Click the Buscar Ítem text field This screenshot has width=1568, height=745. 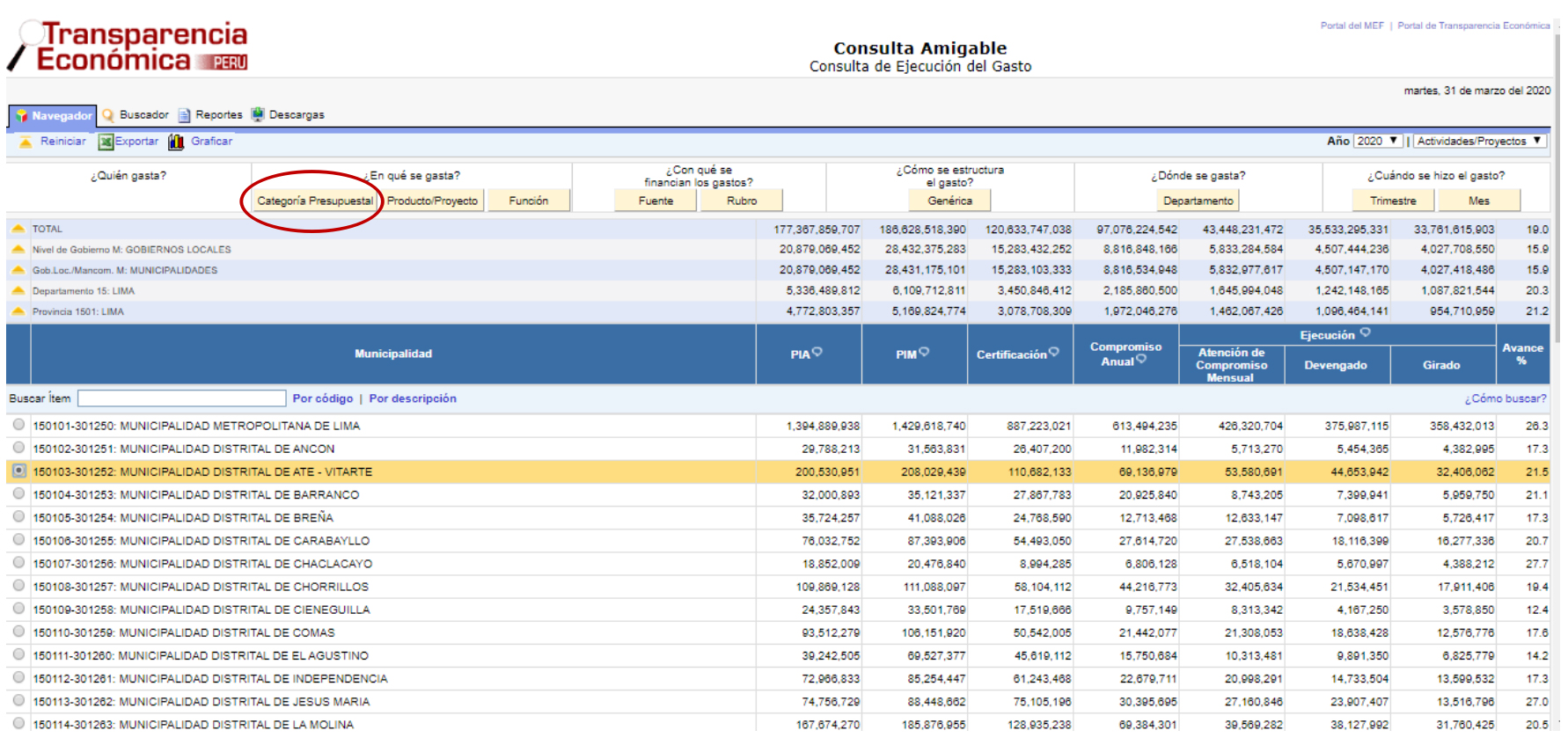181,398
